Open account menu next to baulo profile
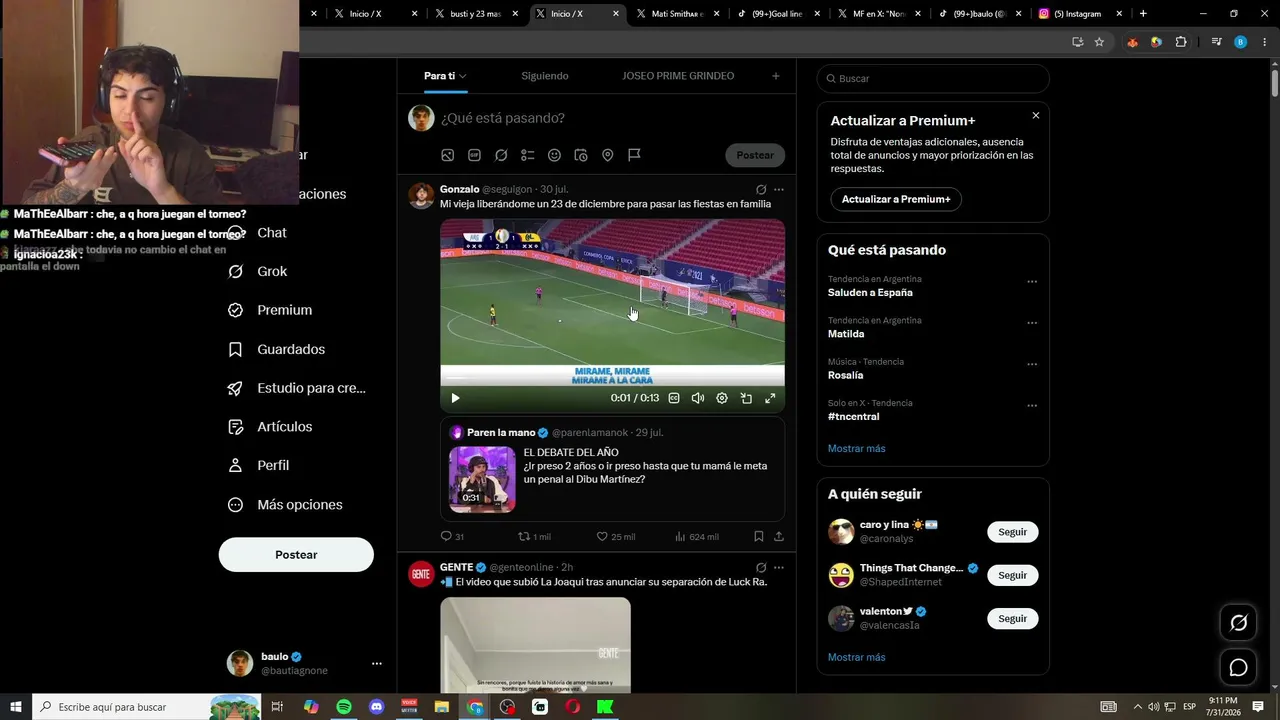 (x=376, y=663)
